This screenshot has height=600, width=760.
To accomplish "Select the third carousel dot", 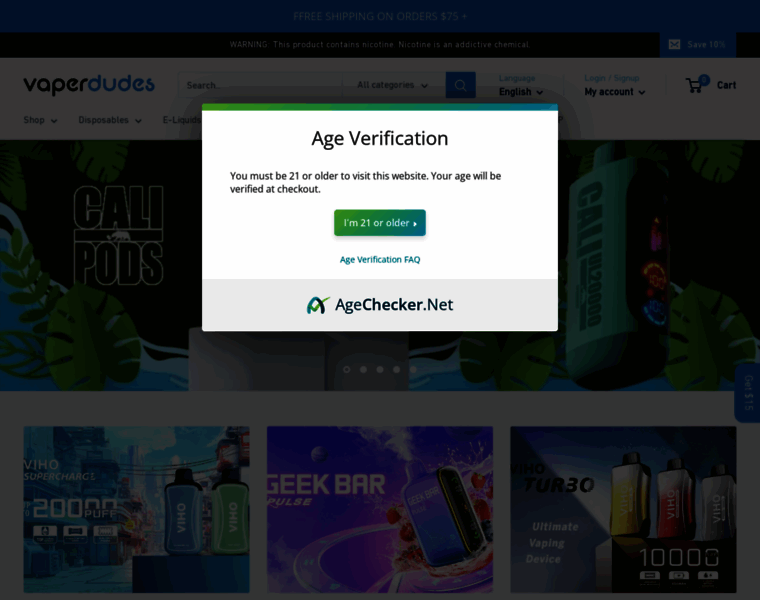I will [380, 369].
